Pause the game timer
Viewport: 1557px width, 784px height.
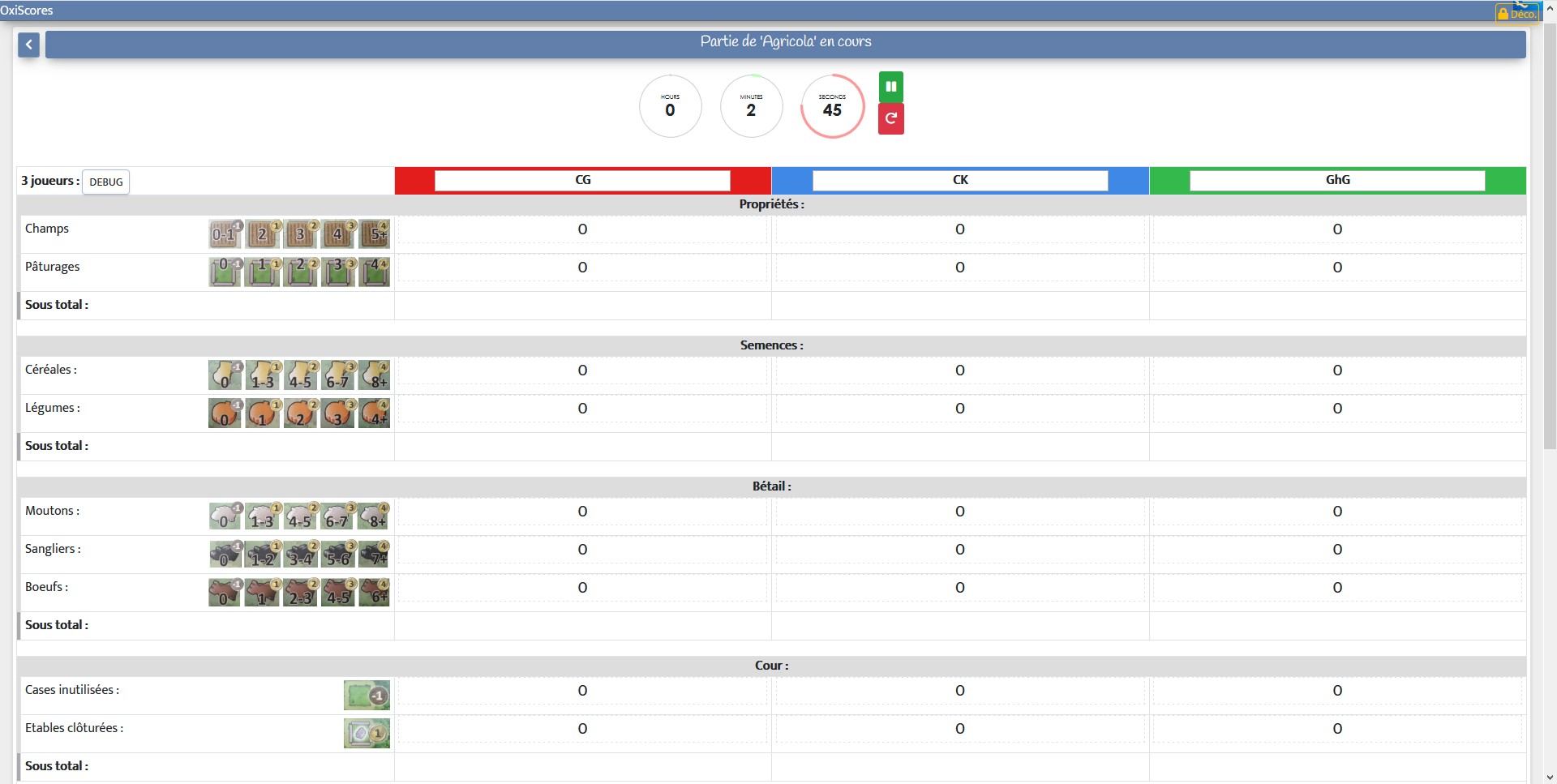tap(891, 87)
